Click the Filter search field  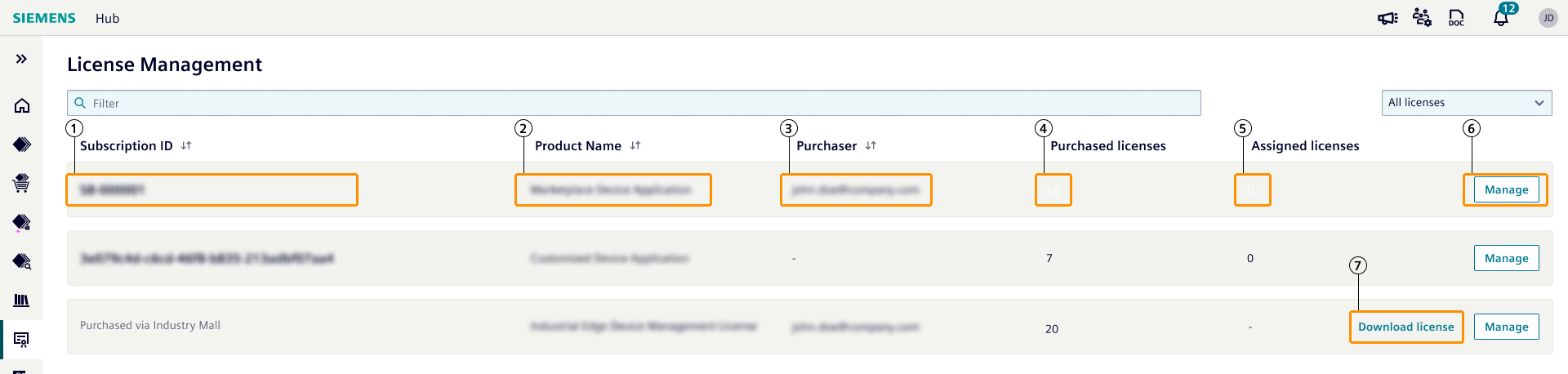click(634, 103)
